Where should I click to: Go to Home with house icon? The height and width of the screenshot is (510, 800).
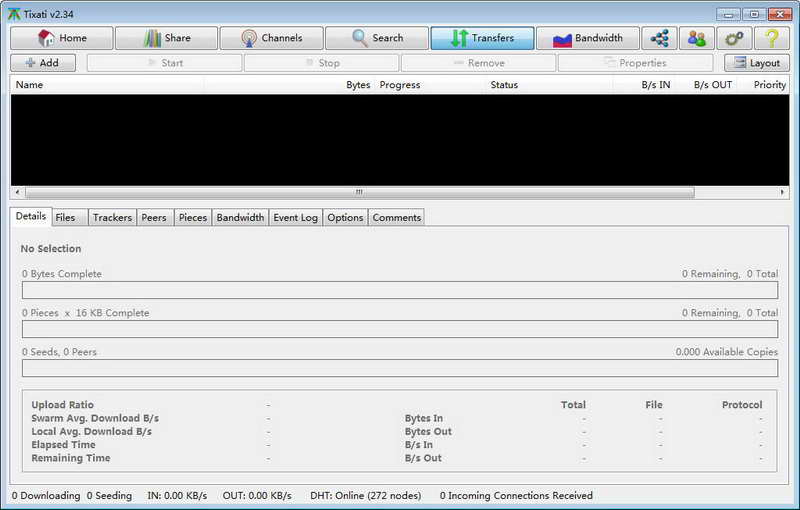click(62, 38)
